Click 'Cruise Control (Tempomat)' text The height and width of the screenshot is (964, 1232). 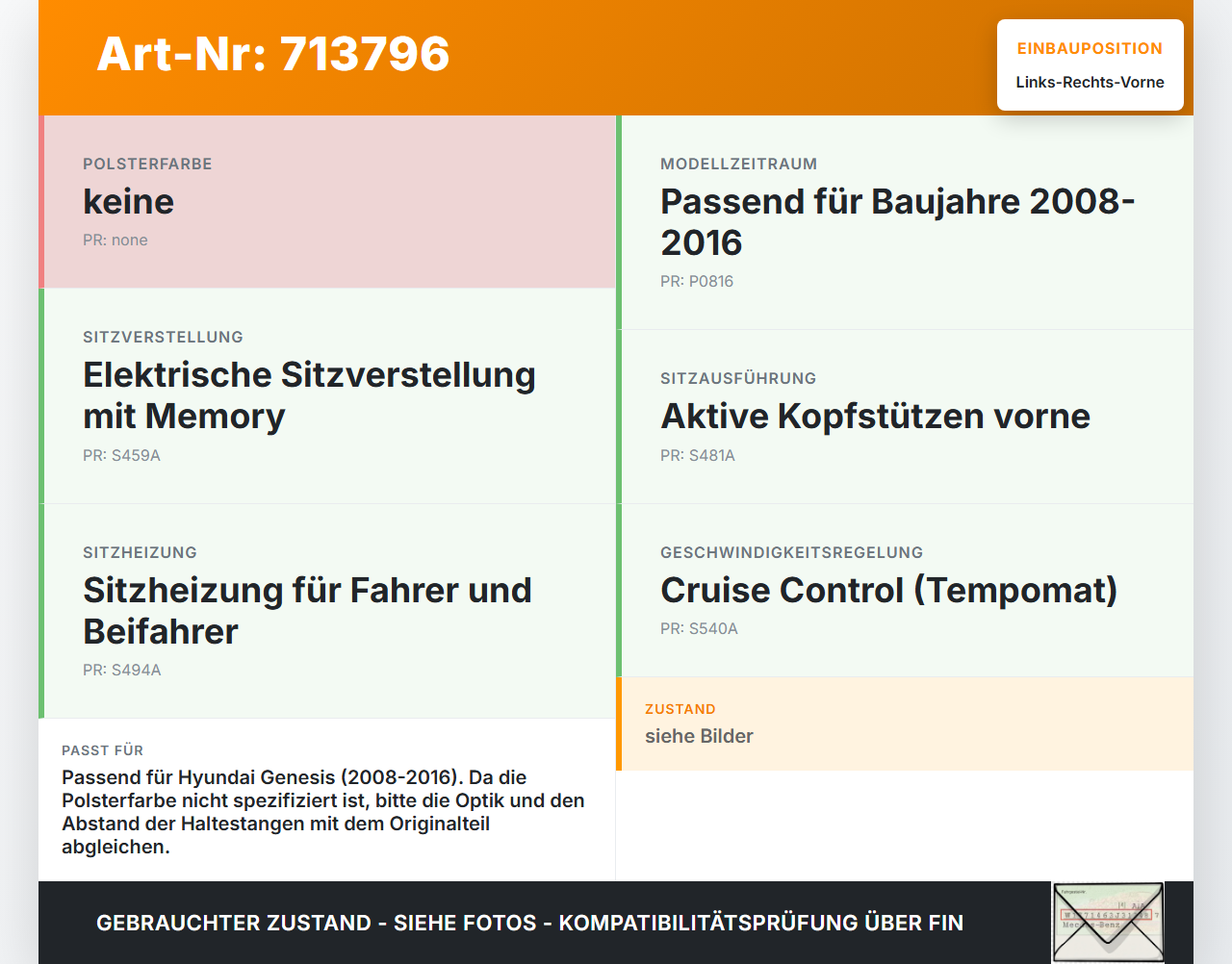pos(888,590)
